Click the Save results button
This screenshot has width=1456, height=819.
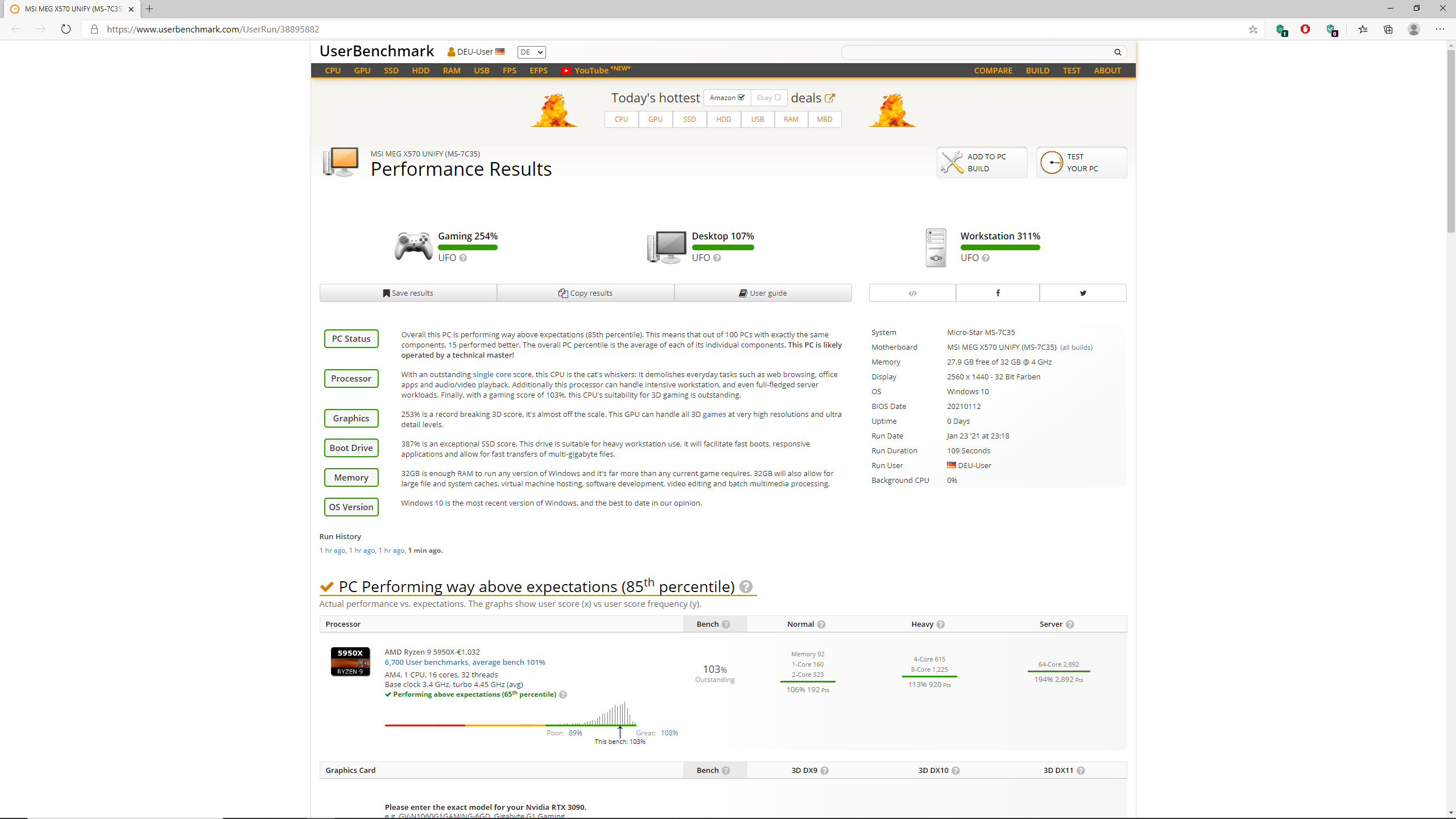[x=408, y=293]
